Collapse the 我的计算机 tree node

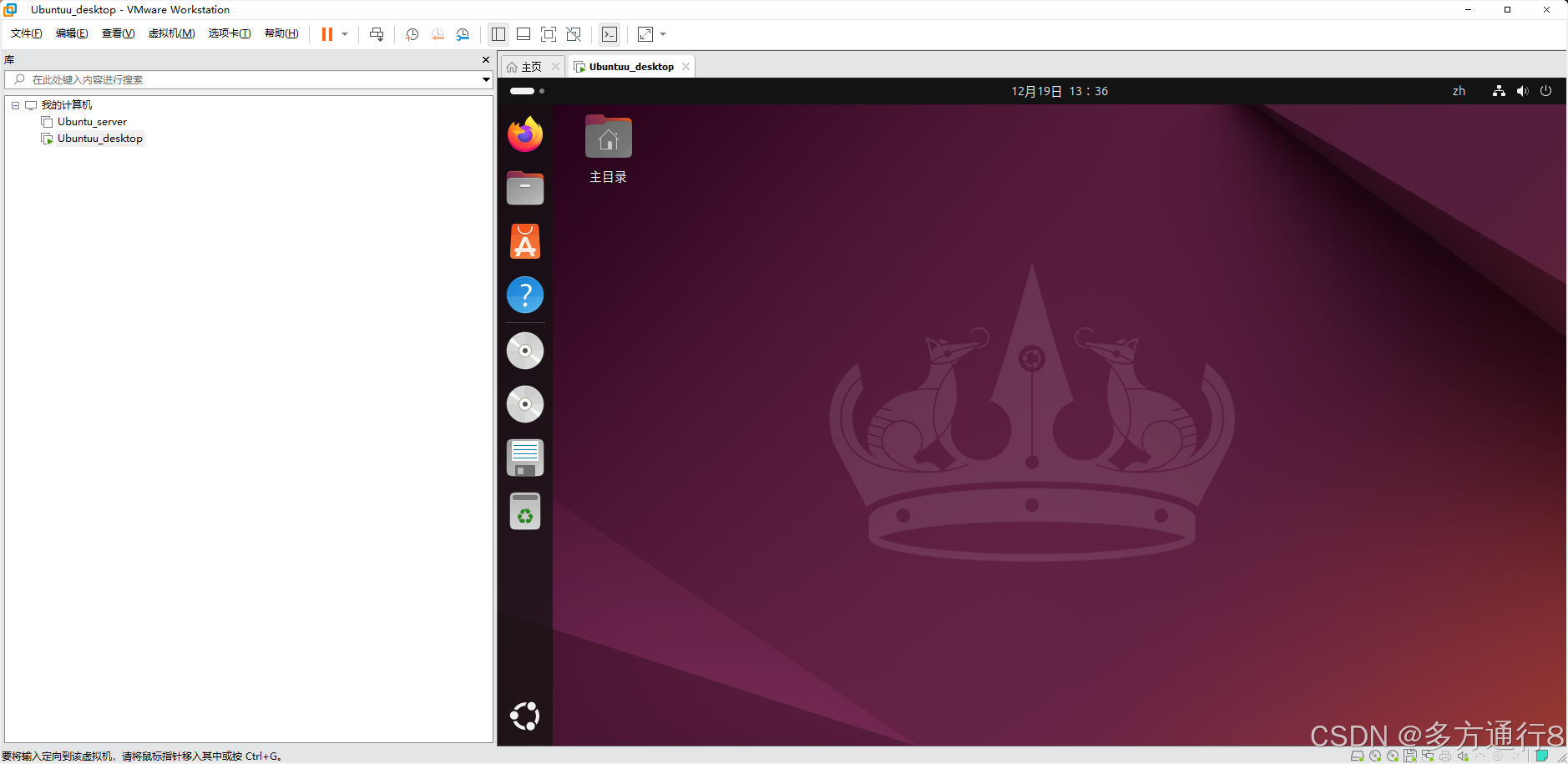(14, 104)
